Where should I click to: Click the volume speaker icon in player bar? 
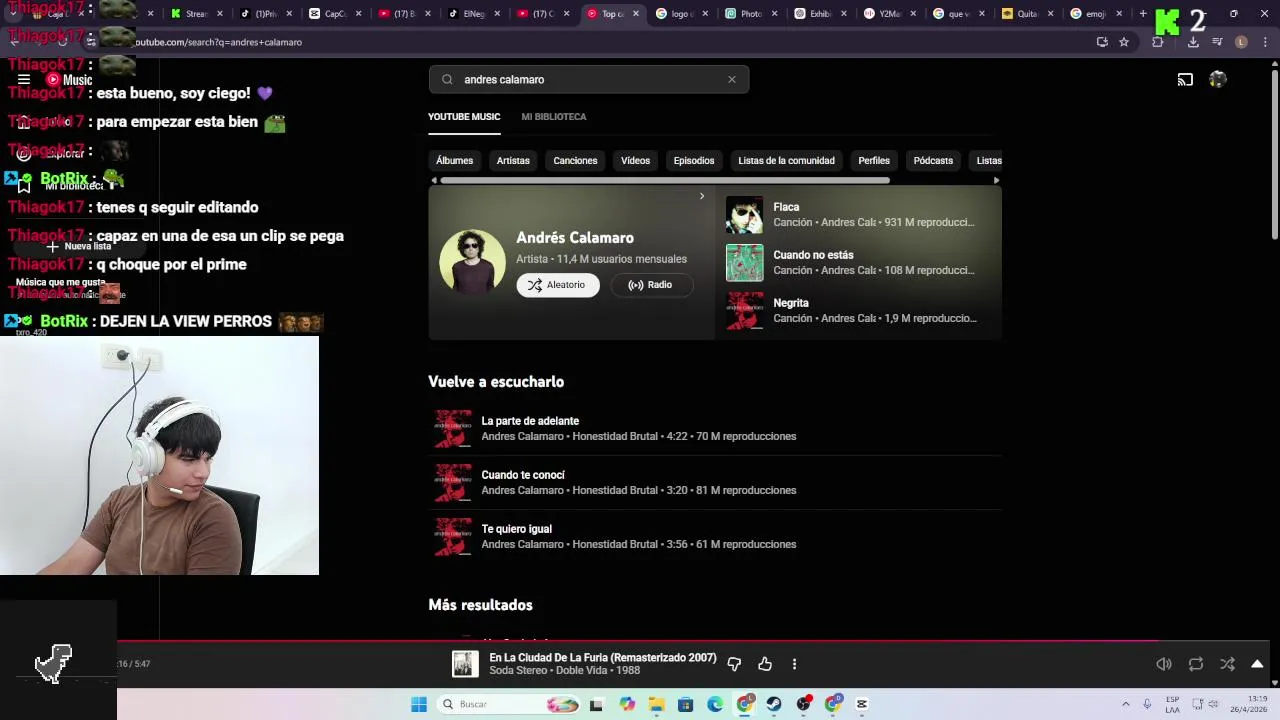click(1164, 664)
